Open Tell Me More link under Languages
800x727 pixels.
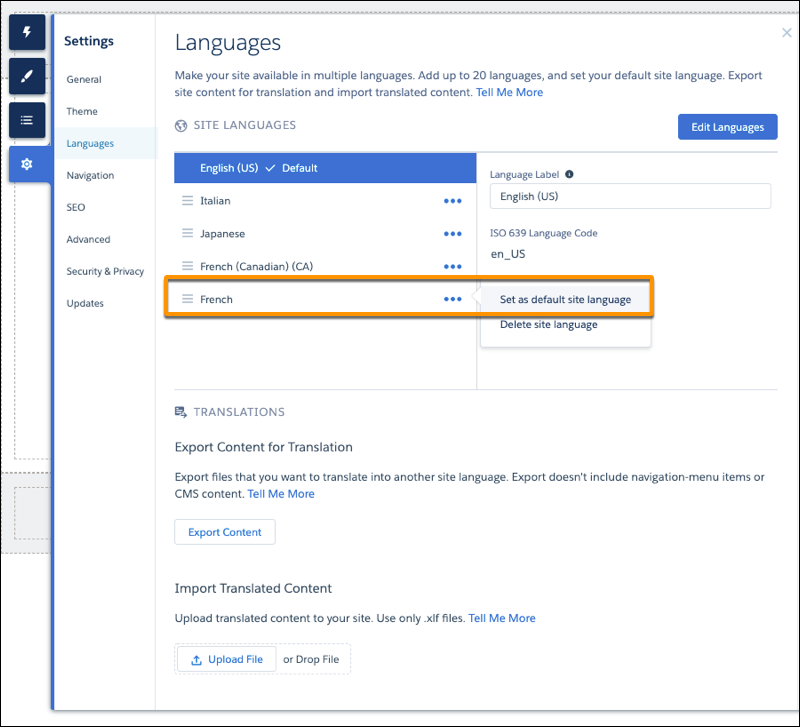509,92
